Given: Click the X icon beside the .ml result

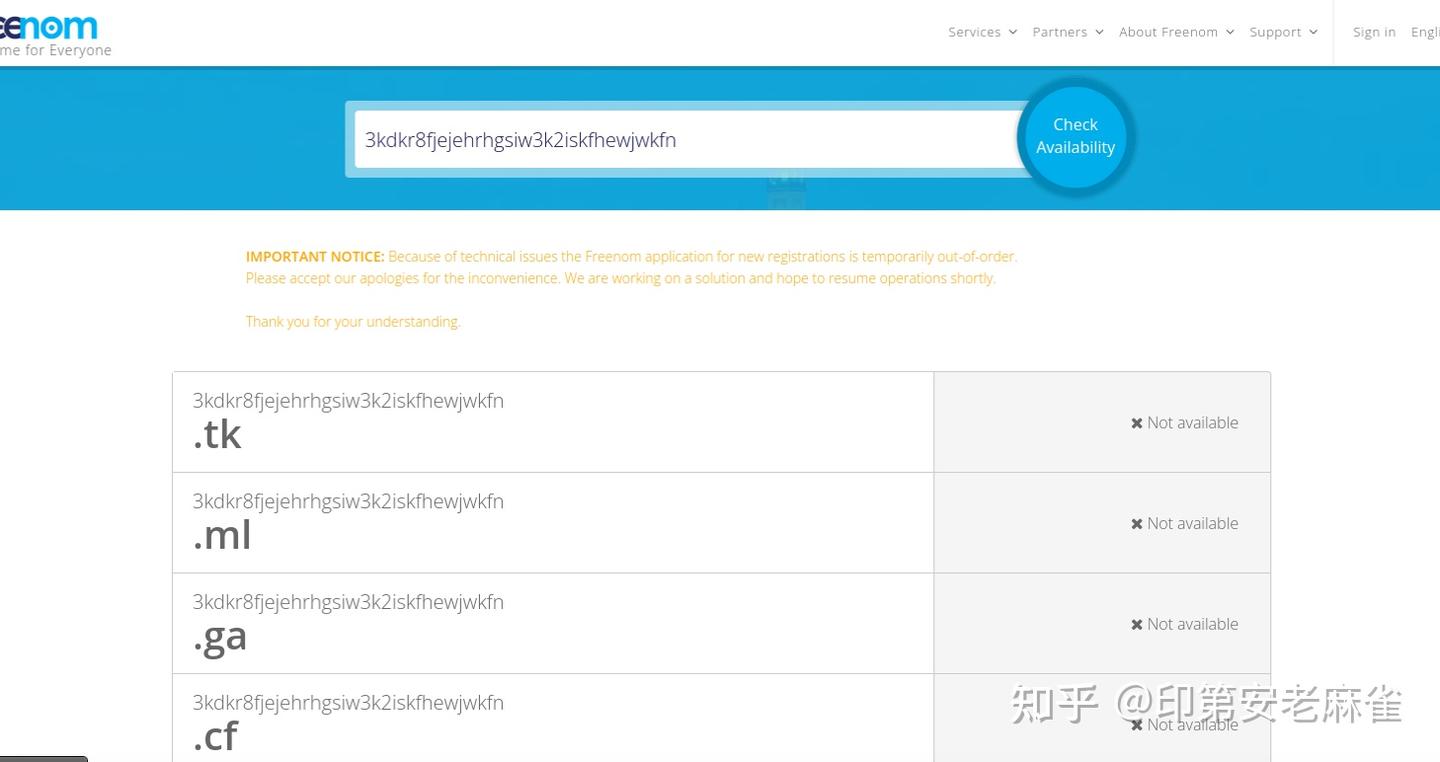Looking at the screenshot, I should click(x=1136, y=523).
